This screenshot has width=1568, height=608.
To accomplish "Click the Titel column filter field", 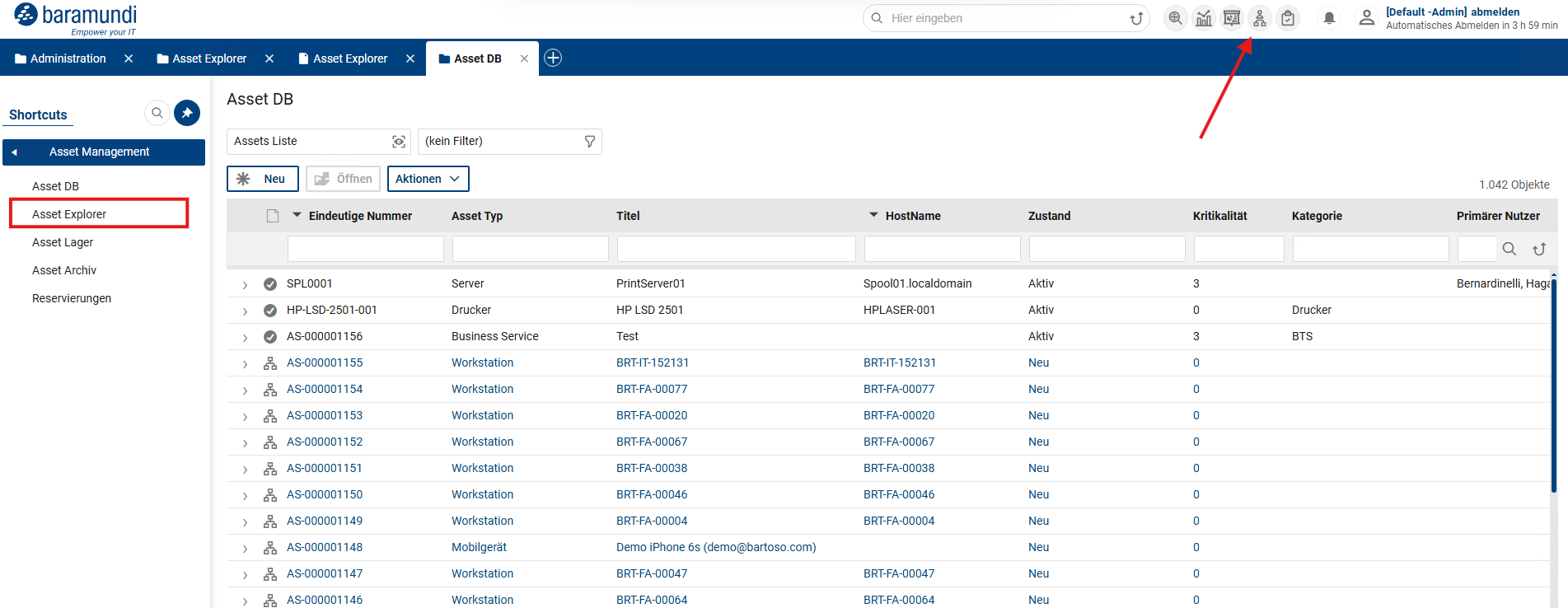I will (x=736, y=249).
